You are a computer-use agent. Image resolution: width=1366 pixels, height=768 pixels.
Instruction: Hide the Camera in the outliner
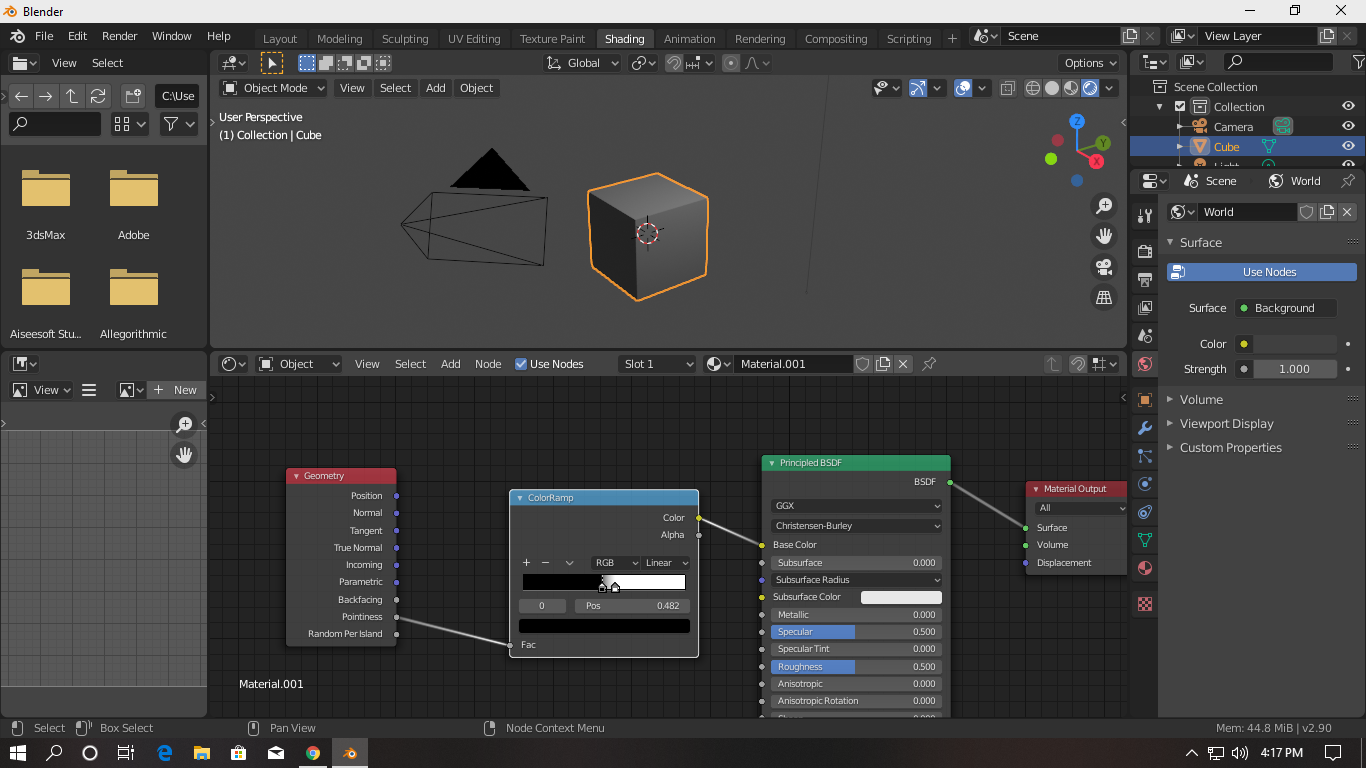point(1349,127)
